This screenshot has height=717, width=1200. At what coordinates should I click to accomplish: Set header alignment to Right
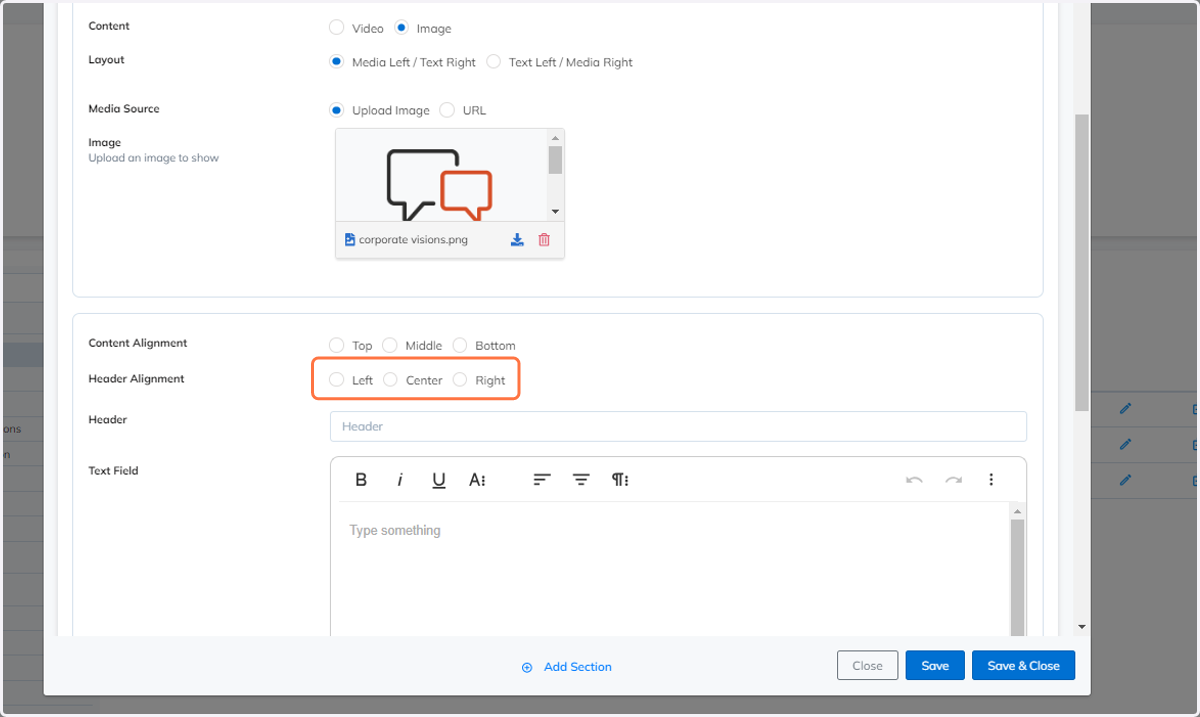tap(460, 380)
